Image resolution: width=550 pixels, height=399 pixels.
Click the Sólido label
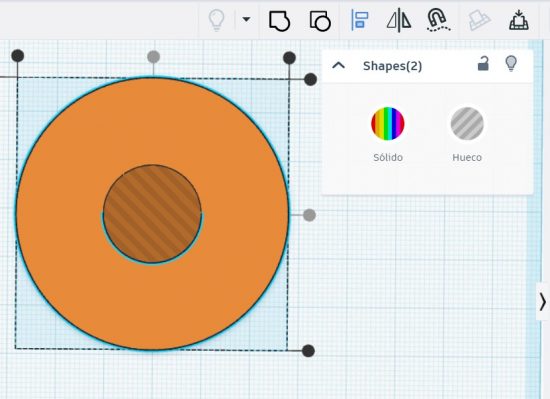pyautogui.click(x=388, y=157)
